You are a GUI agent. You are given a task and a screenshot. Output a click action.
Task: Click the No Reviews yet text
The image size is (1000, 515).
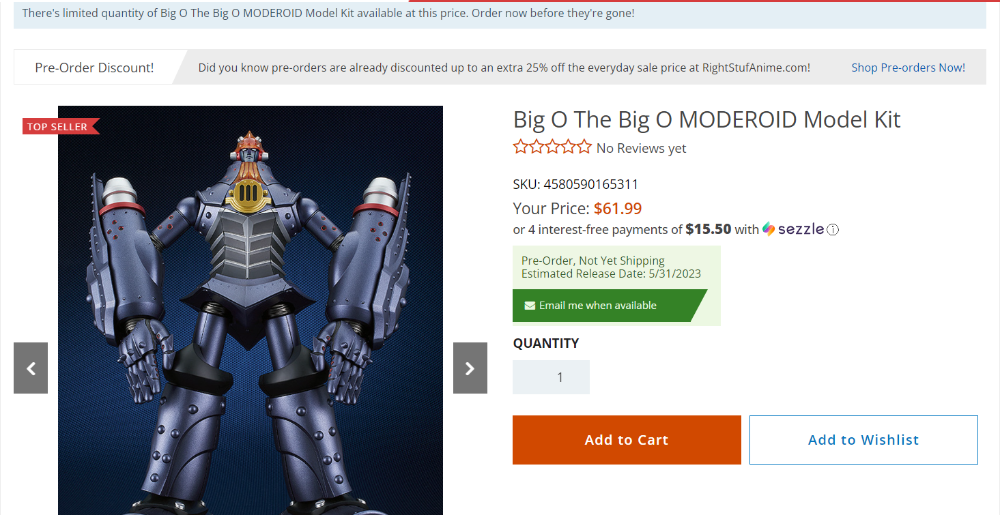(x=641, y=149)
